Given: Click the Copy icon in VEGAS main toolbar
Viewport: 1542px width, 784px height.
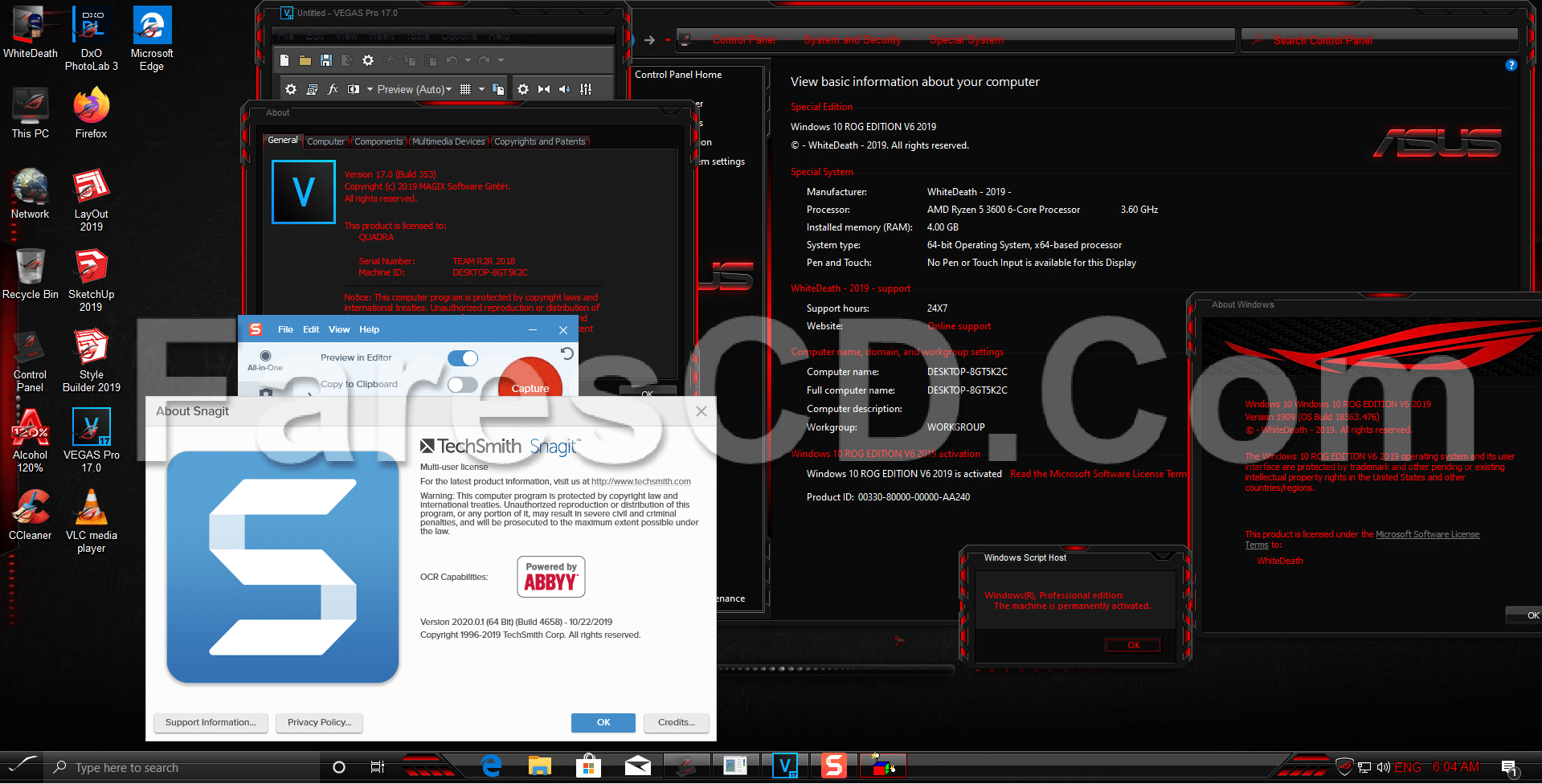Looking at the screenshot, I should point(410,60).
